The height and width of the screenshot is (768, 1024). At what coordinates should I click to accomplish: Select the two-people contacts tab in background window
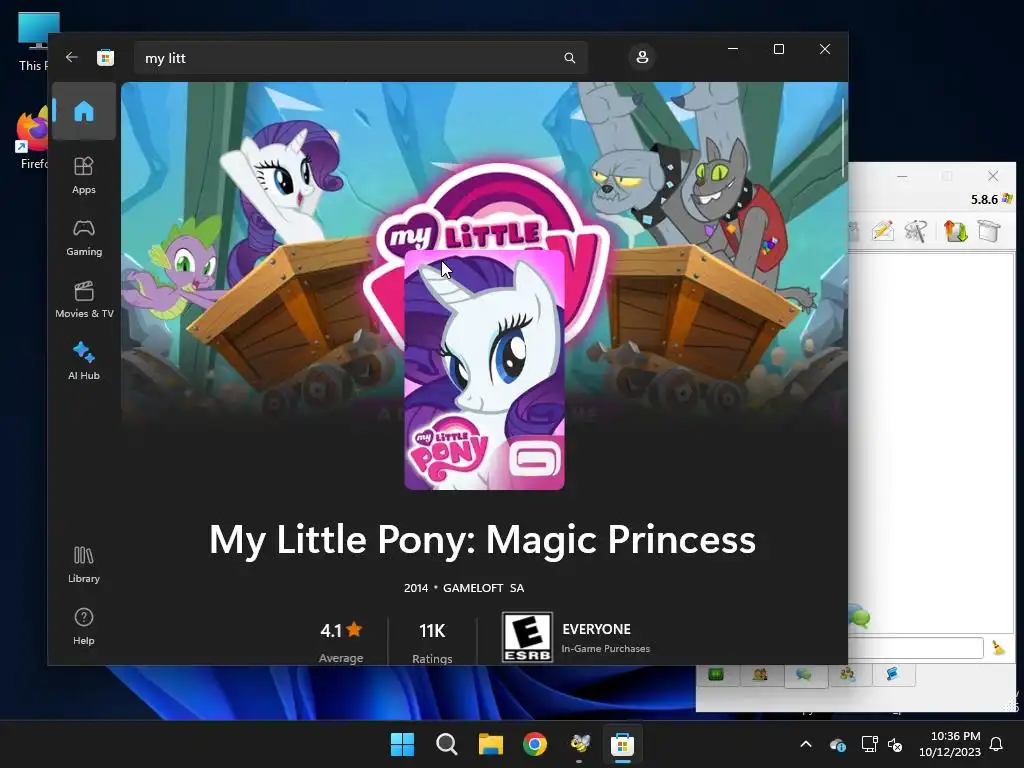click(760, 675)
